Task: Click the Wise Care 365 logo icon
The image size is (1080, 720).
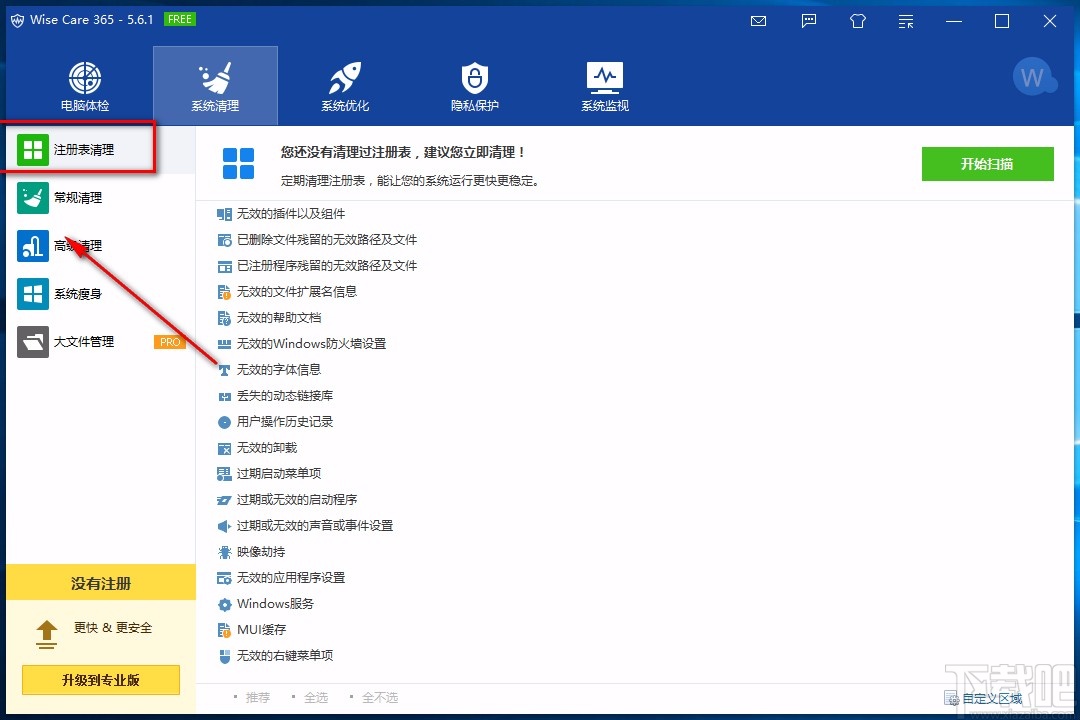Action: coord(17,20)
